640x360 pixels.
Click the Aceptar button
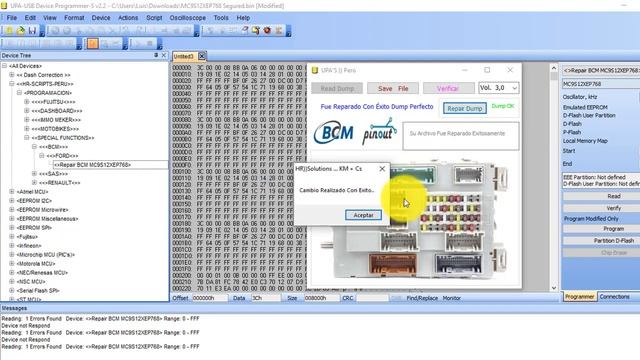tap(363, 215)
